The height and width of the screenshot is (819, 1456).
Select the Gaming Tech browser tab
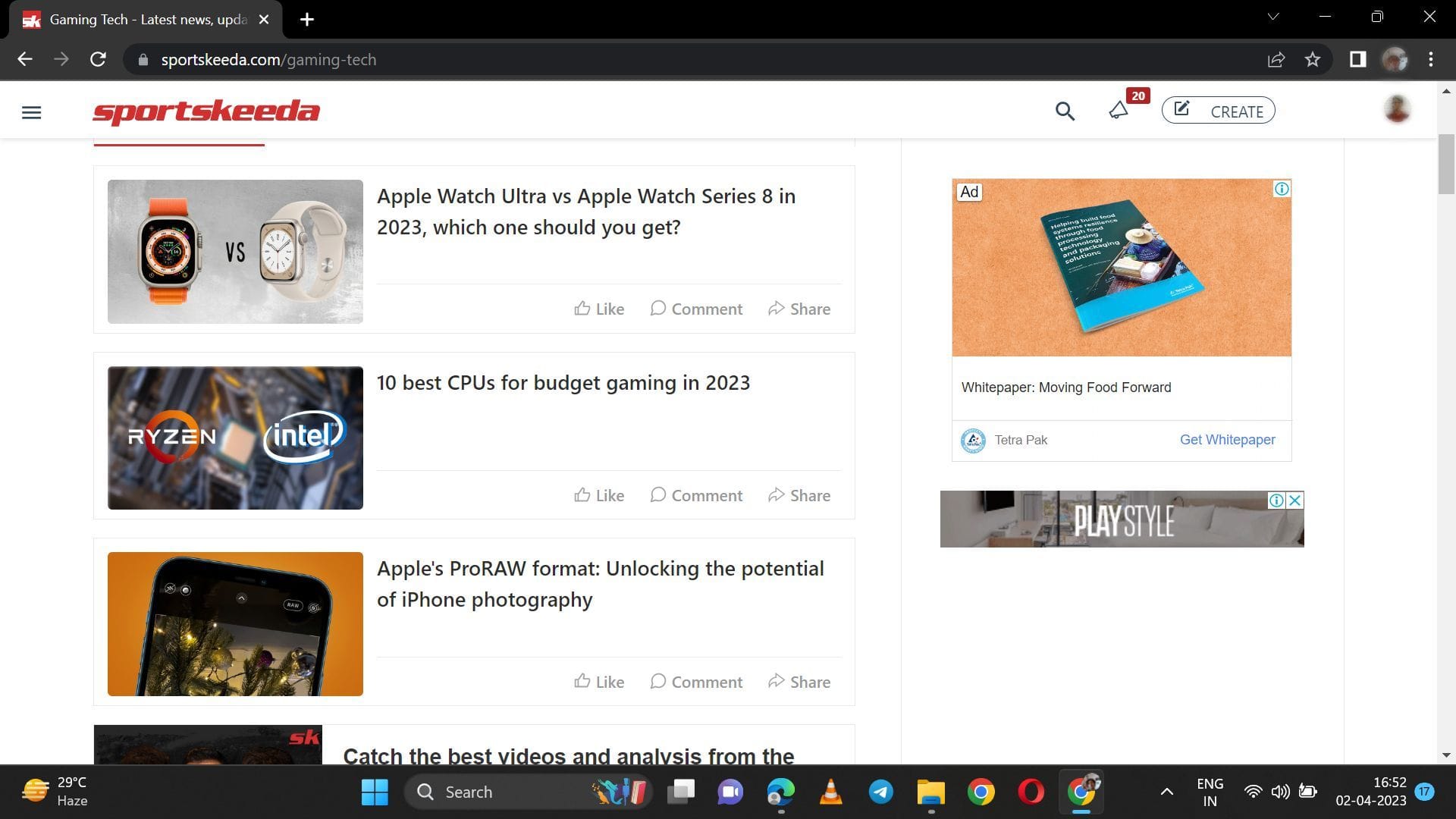click(144, 19)
